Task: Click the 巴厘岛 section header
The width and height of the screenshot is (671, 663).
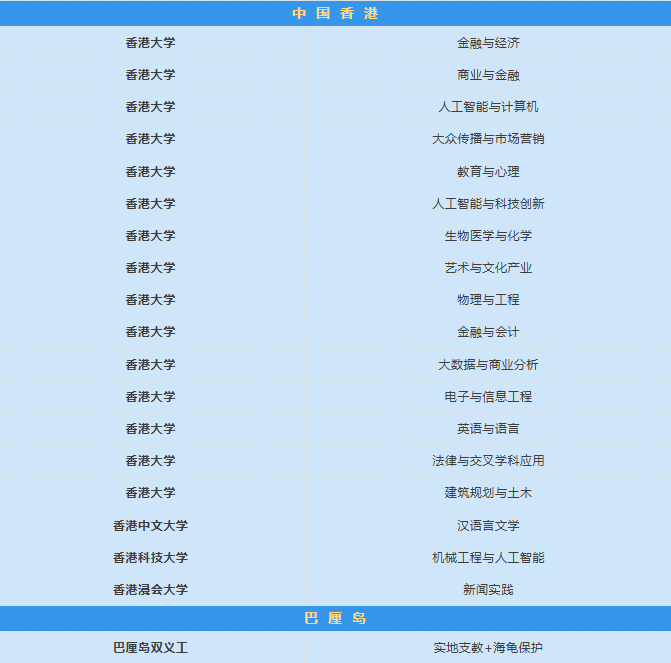Action: (335, 618)
